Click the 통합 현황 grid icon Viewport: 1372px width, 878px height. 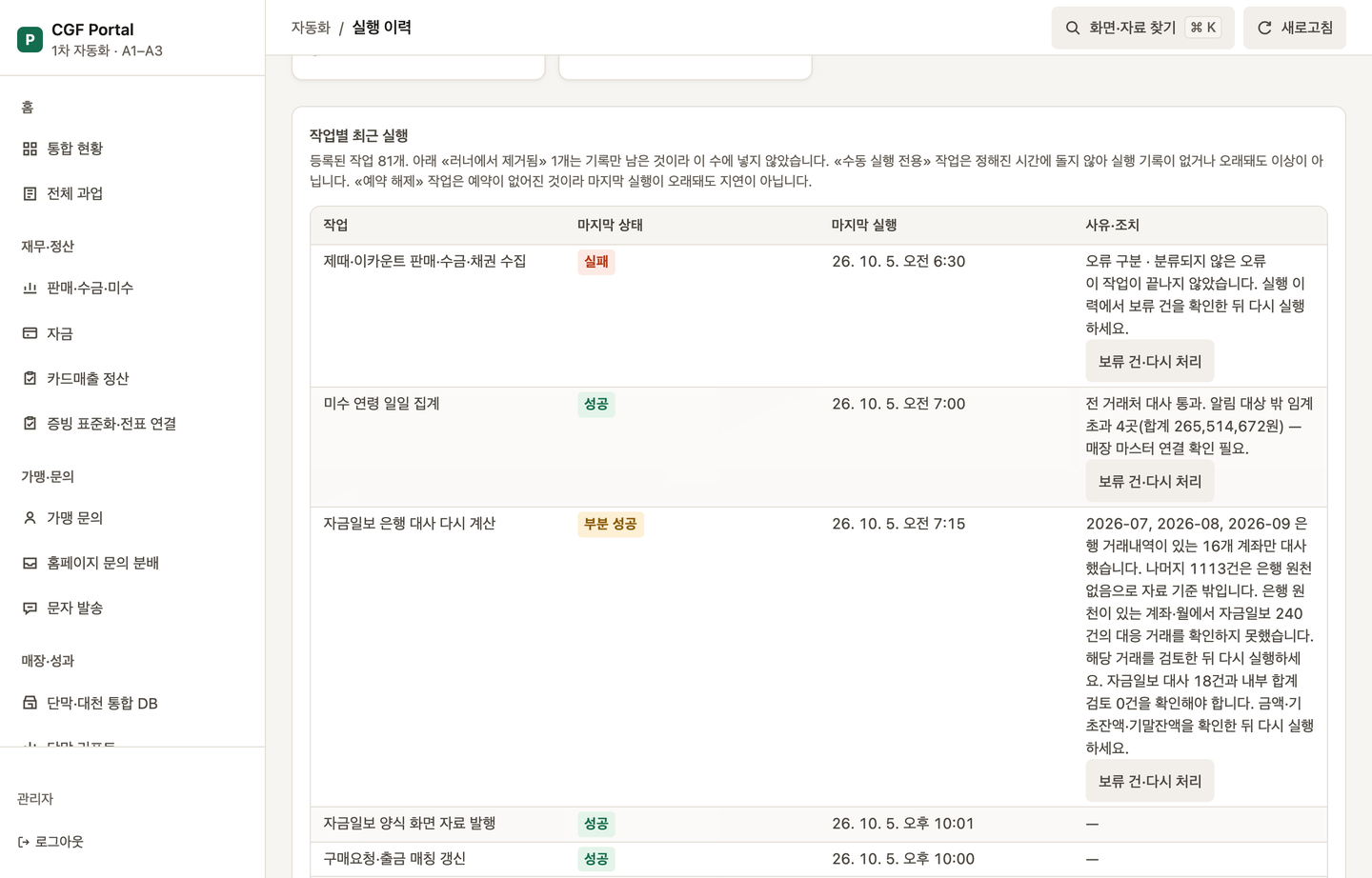tap(30, 149)
